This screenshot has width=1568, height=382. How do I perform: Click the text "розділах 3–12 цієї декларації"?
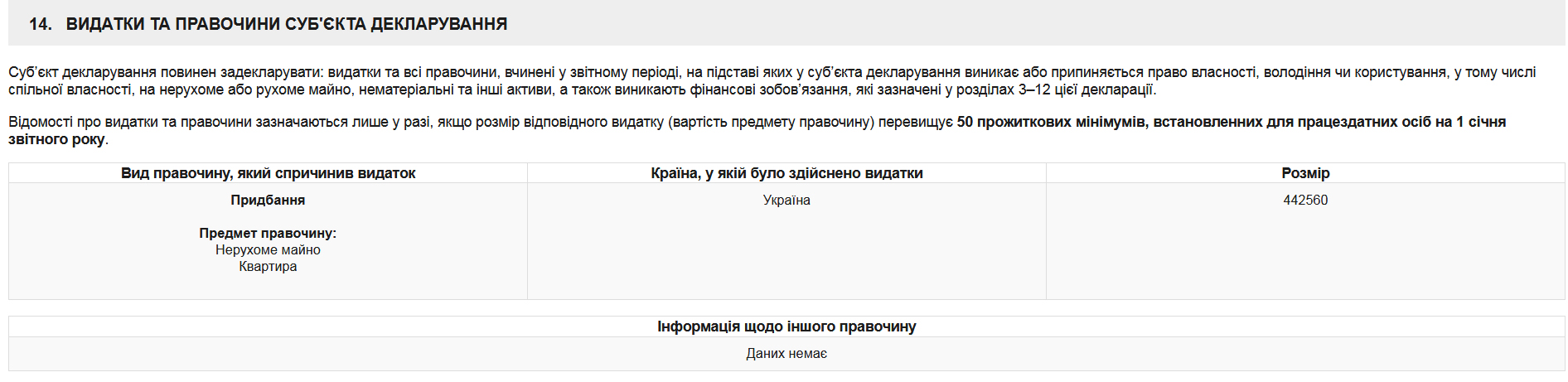tap(1086, 89)
